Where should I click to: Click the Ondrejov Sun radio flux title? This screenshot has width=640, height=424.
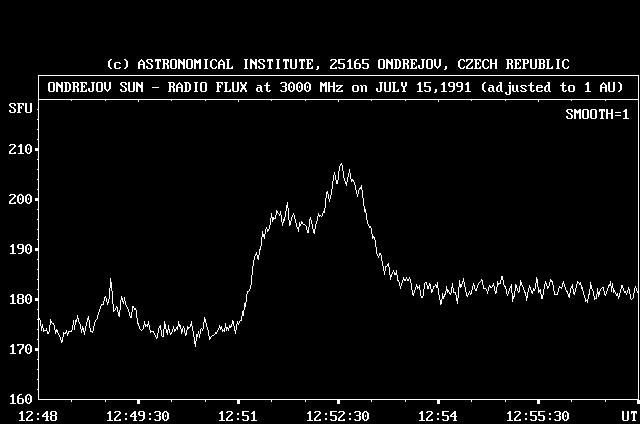[336, 87]
